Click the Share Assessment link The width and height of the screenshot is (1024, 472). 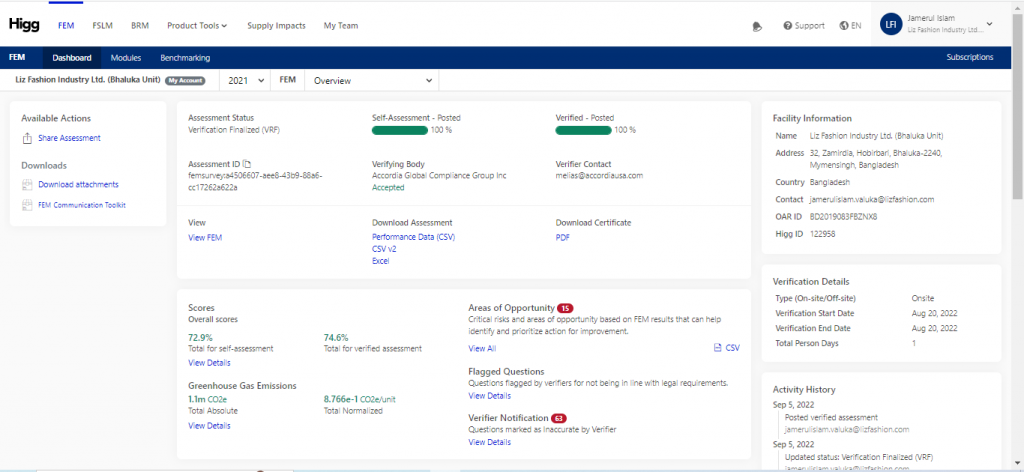click(69, 138)
